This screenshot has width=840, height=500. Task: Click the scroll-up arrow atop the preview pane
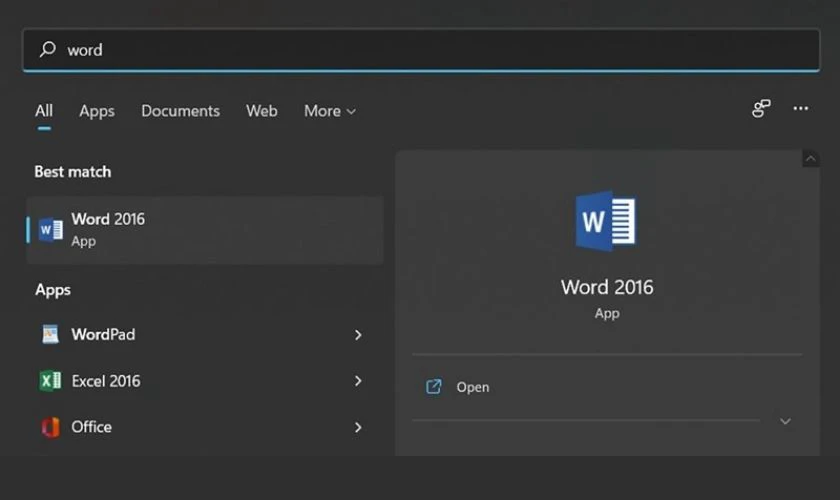(810, 159)
